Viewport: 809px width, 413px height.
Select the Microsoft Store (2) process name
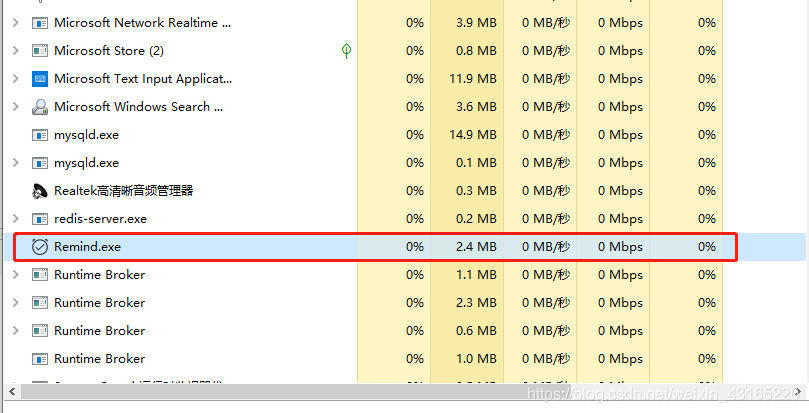[x=109, y=51]
